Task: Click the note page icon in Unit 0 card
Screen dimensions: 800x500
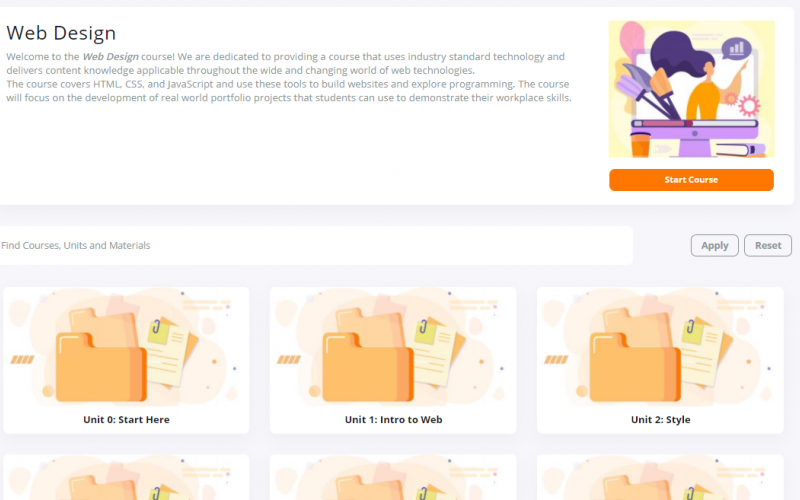Action: pyautogui.click(x=172, y=352)
